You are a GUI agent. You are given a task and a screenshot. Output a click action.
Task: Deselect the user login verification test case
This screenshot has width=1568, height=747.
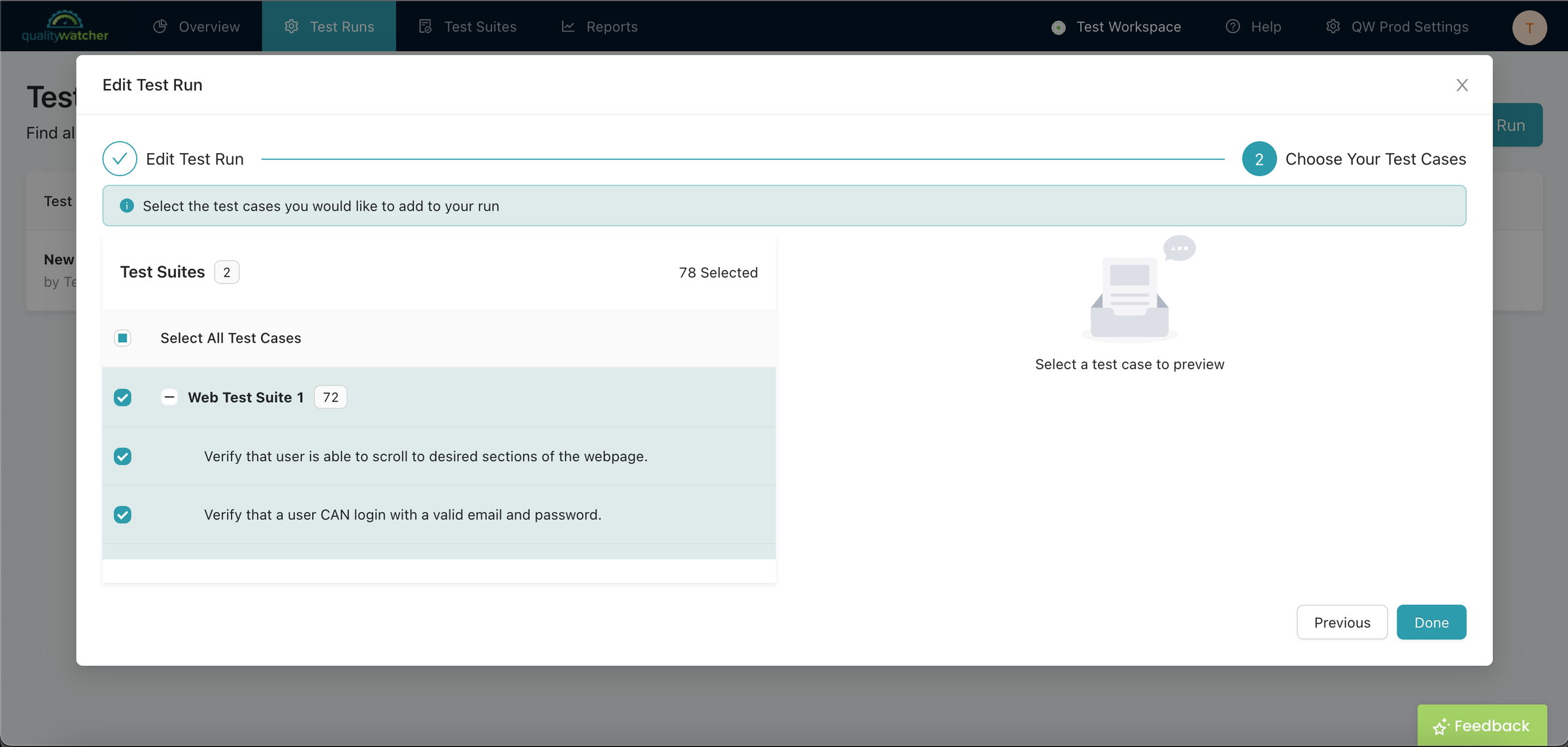(122, 514)
